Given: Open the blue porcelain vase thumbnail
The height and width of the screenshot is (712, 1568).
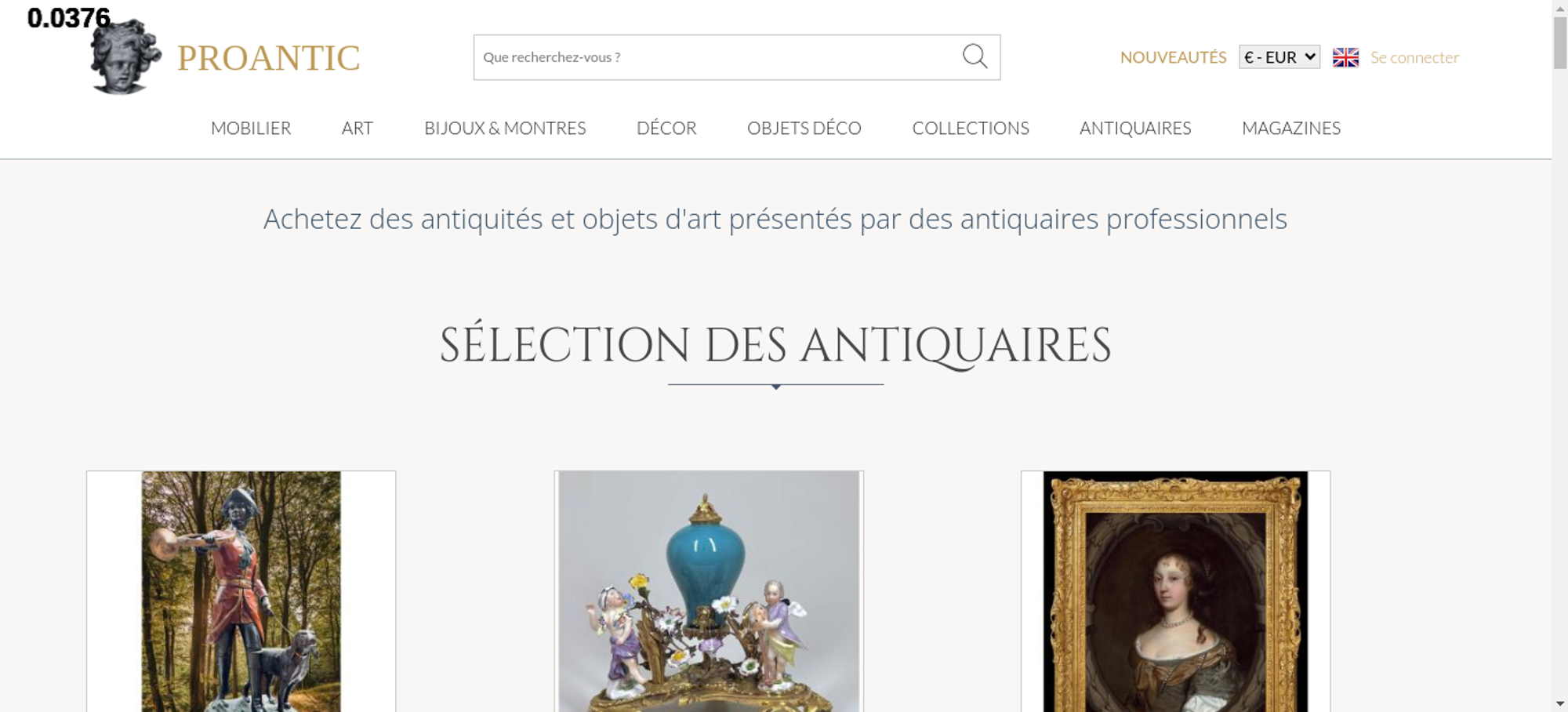Looking at the screenshot, I should 709,591.
